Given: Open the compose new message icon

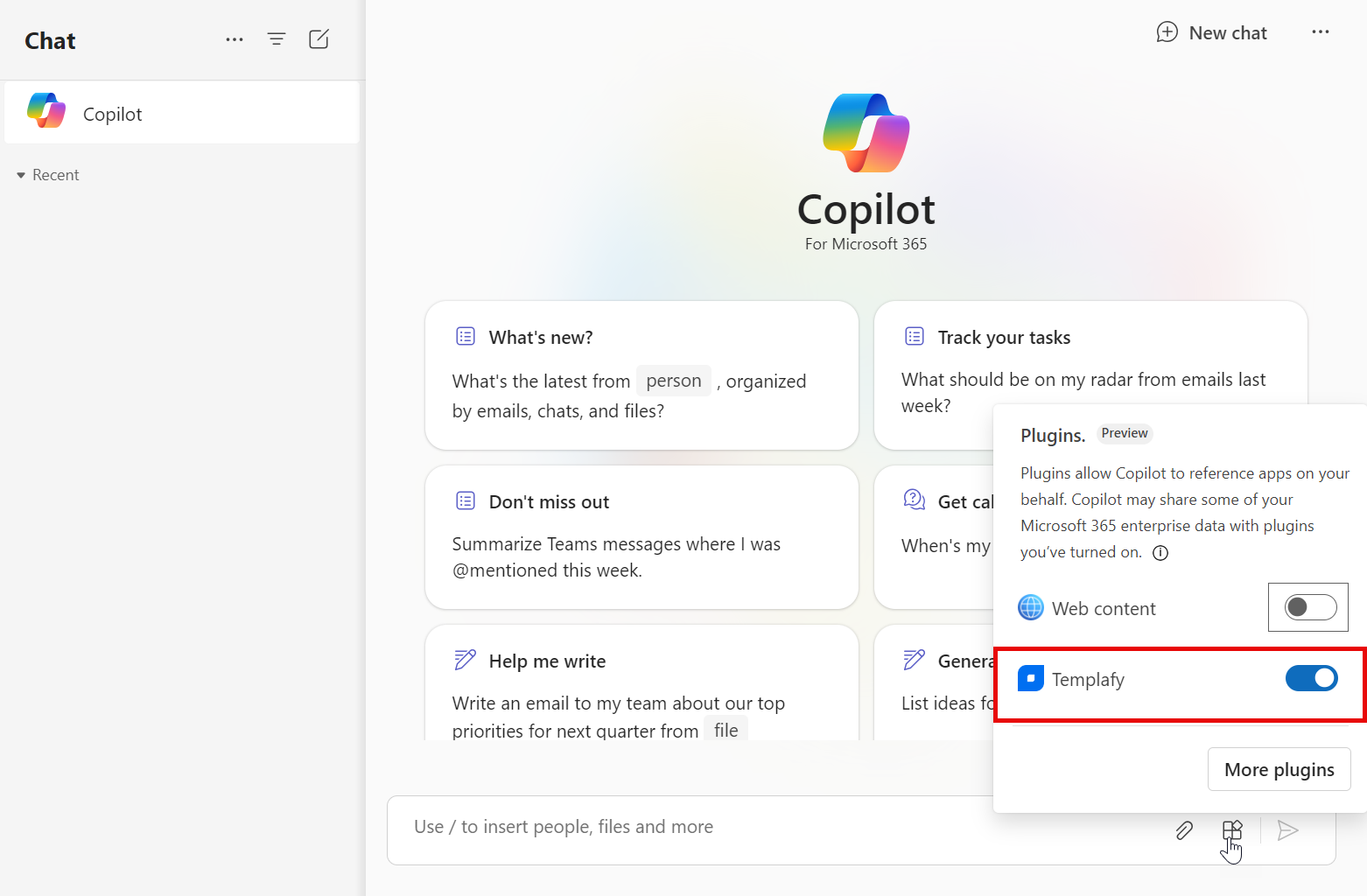Looking at the screenshot, I should (319, 38).
